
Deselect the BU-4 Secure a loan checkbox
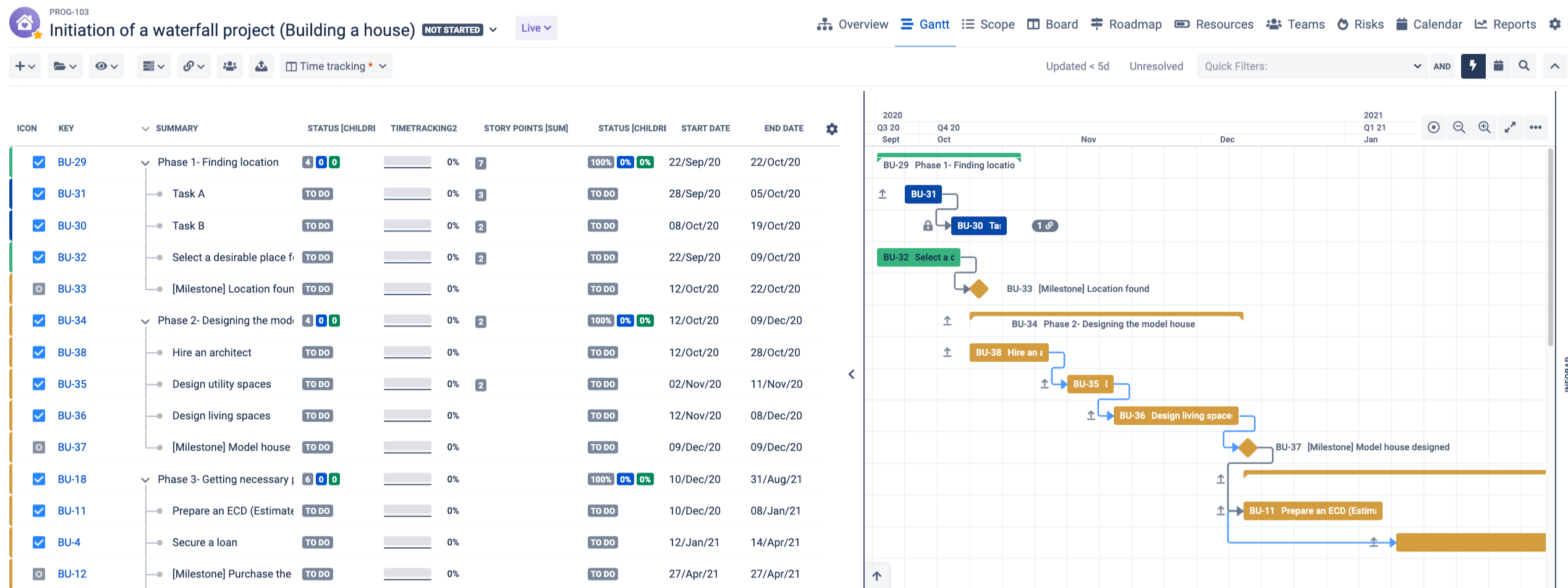38,542
